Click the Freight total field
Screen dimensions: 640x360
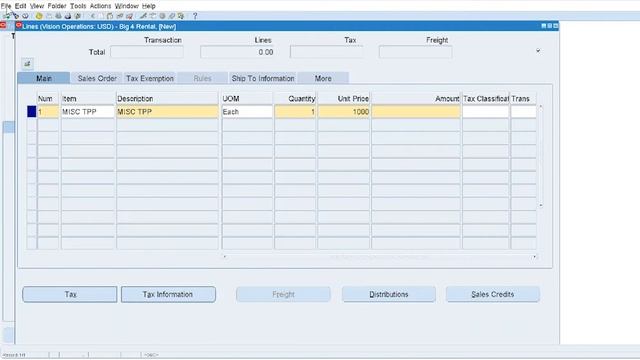[416, 52]
